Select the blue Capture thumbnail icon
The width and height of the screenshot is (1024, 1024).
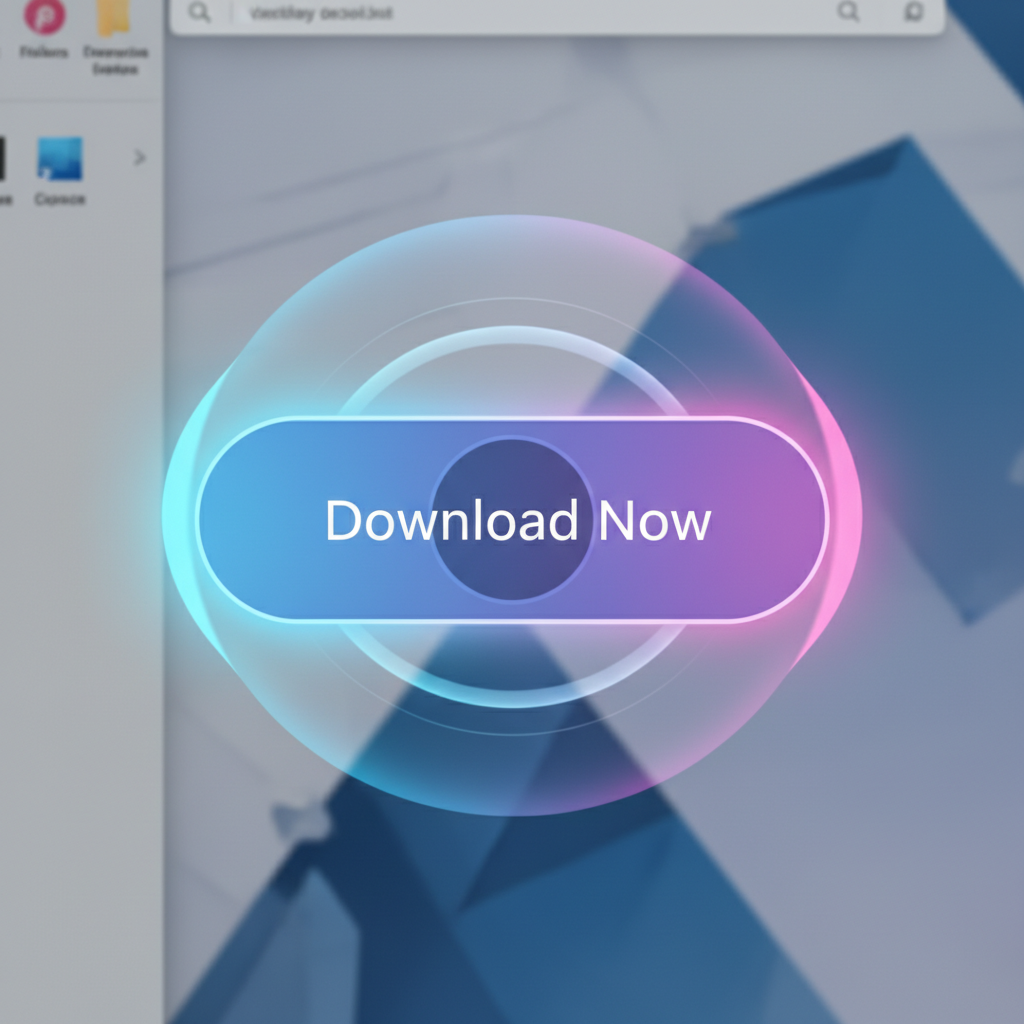pyautogui.click(x=60, y=158)
